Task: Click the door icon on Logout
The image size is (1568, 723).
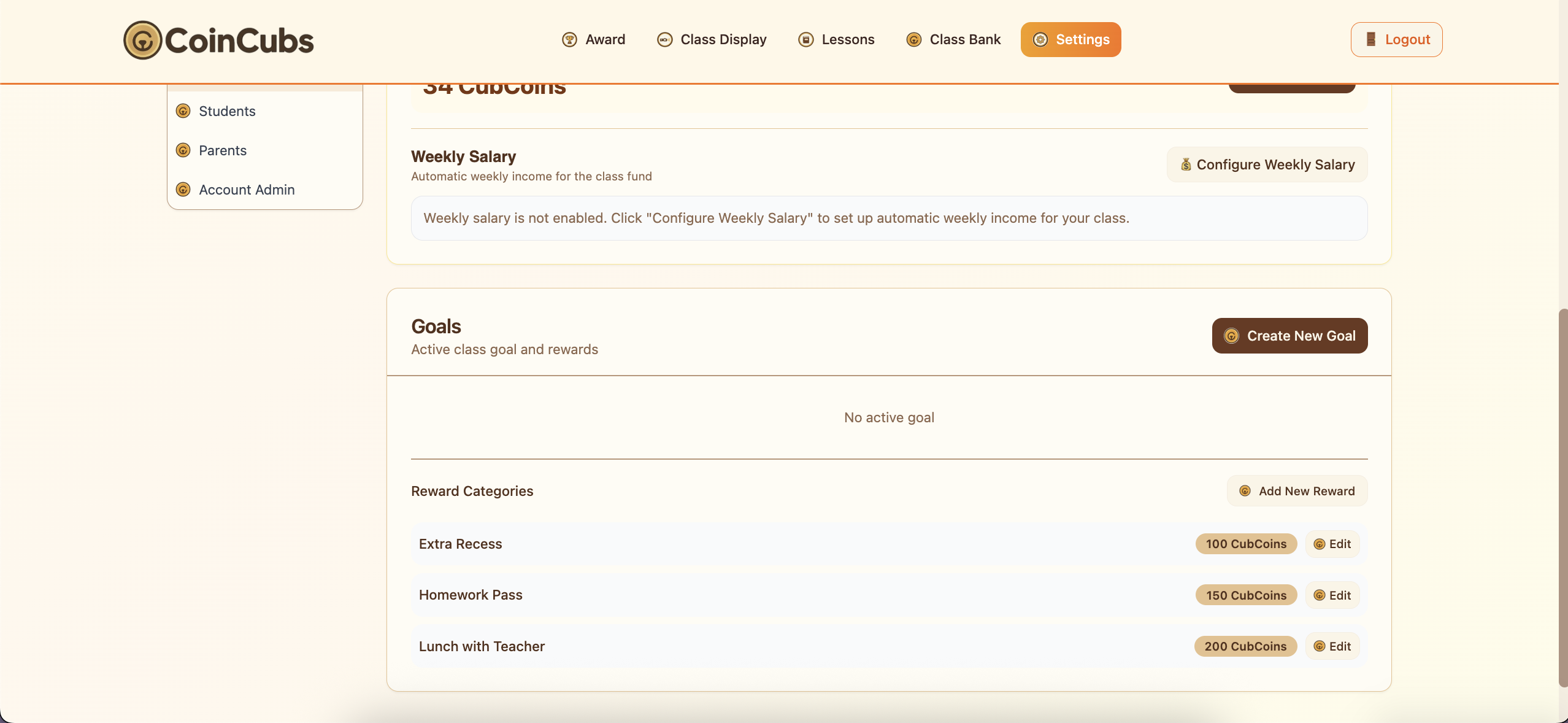Action: pyautogui.click(x=1370, y=40)
